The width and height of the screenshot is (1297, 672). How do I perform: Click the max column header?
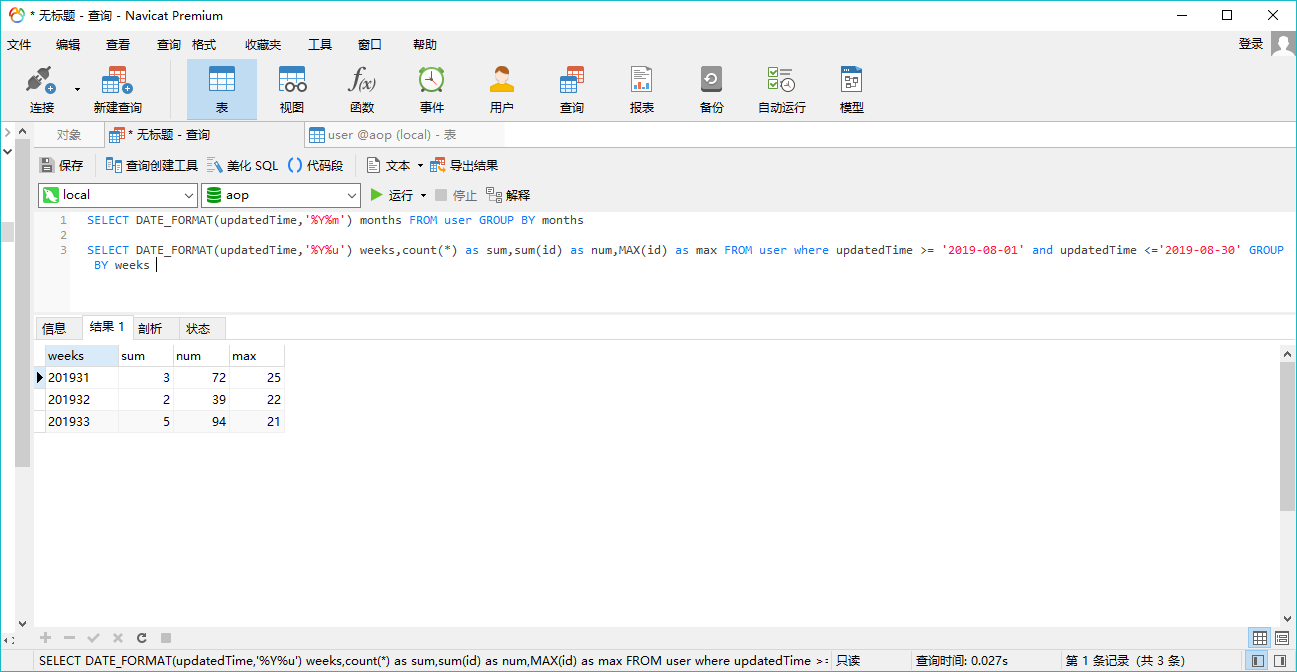click(x=257, y=356)
